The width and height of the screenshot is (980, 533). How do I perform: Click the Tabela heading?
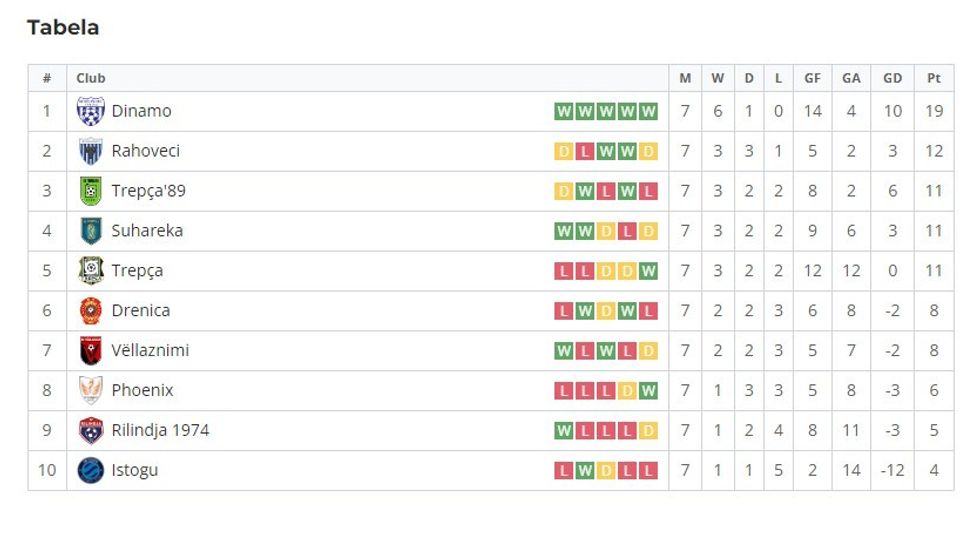click(63, 28)
